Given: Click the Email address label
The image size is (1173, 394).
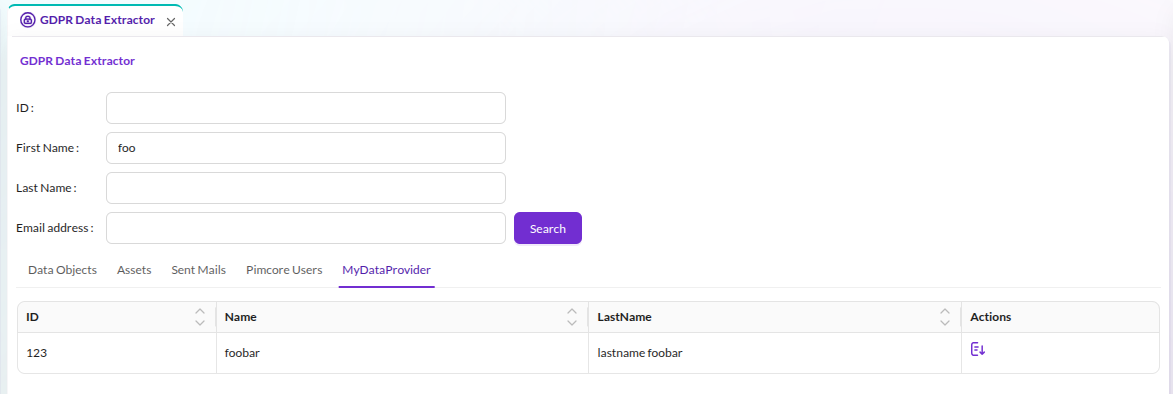Looking at the screenshot, I should (55, 228).
